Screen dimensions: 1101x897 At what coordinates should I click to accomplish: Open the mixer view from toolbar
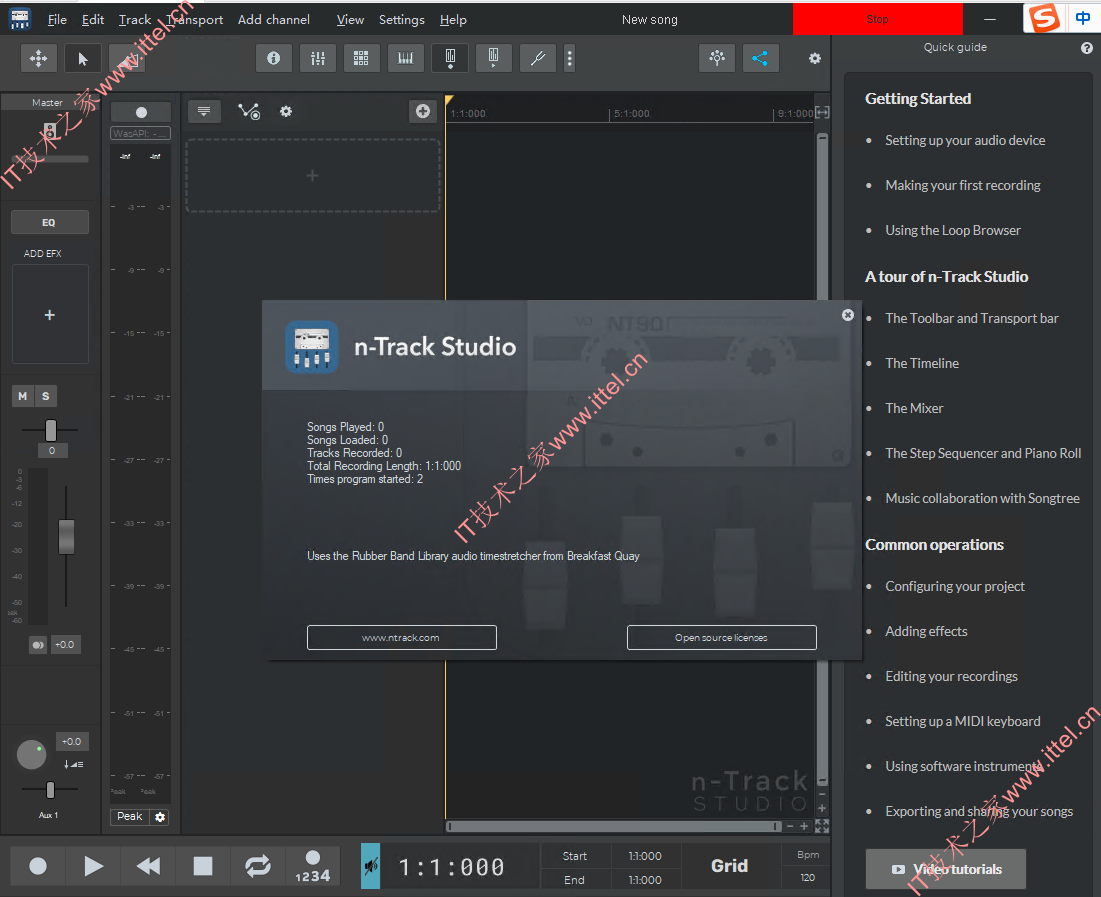317,58
